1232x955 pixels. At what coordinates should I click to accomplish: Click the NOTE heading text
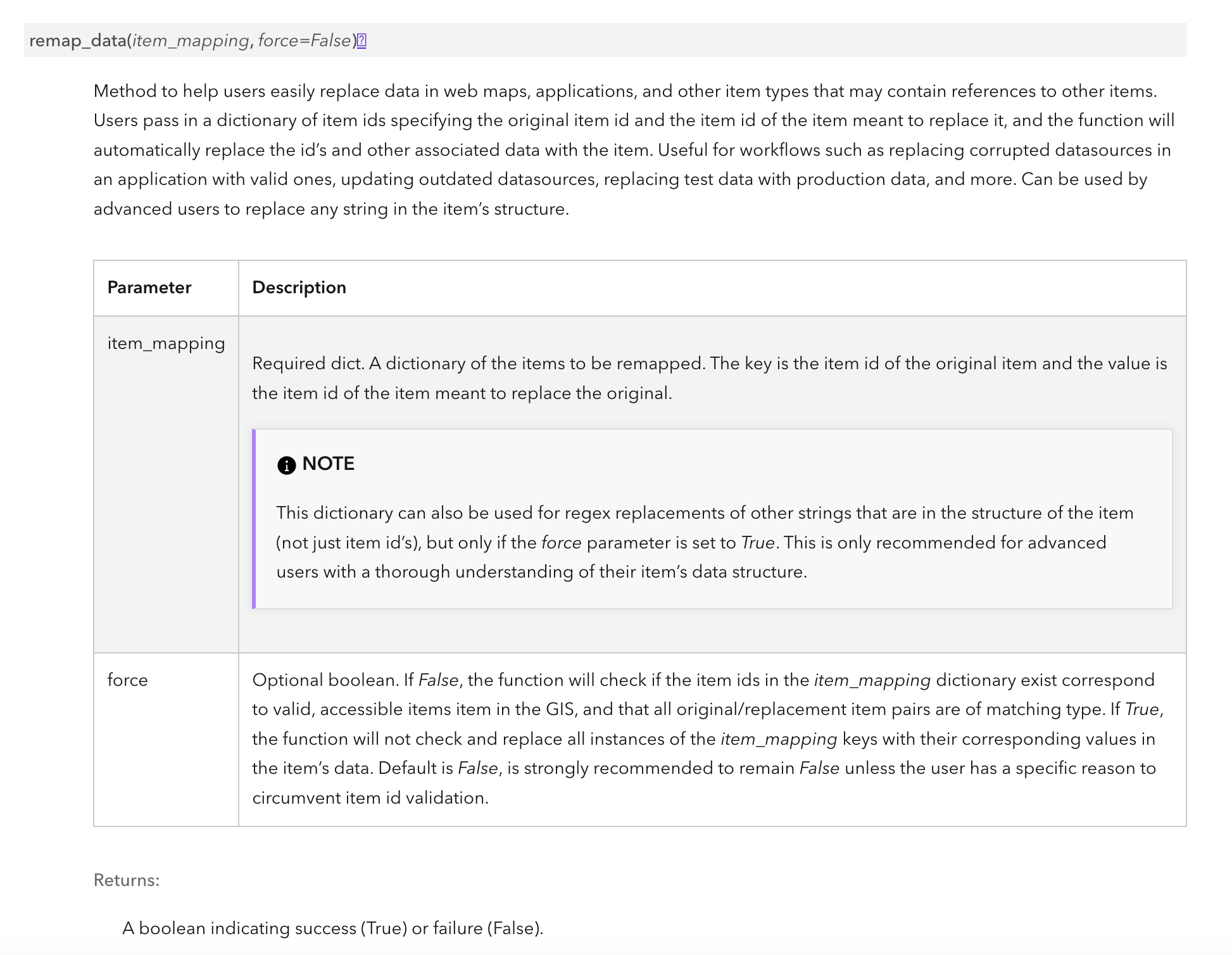click(328, 464)
